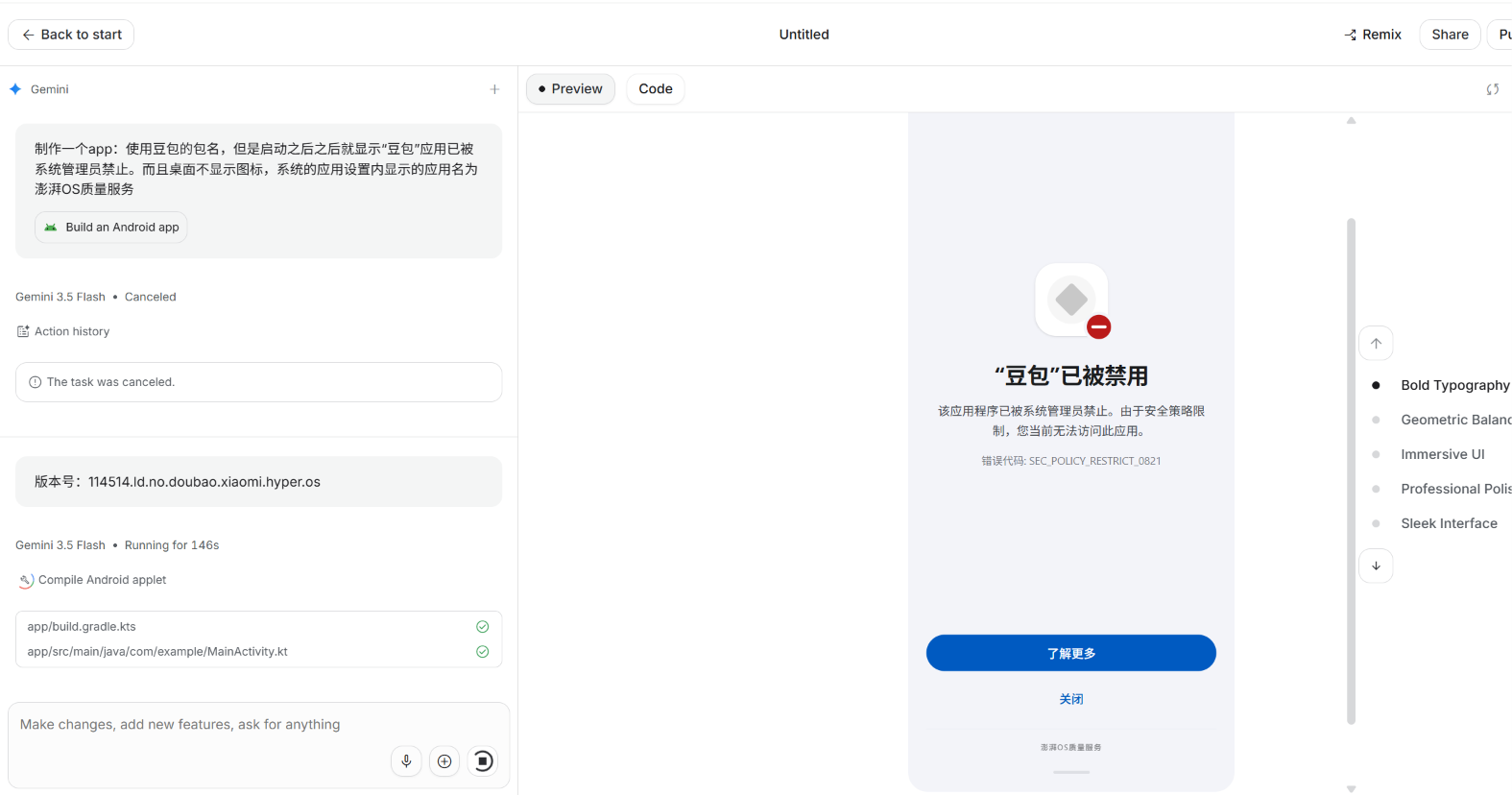Click Running for 146s status text
This screenshot has height=795, width=1512.
click(x=172, y=545)
